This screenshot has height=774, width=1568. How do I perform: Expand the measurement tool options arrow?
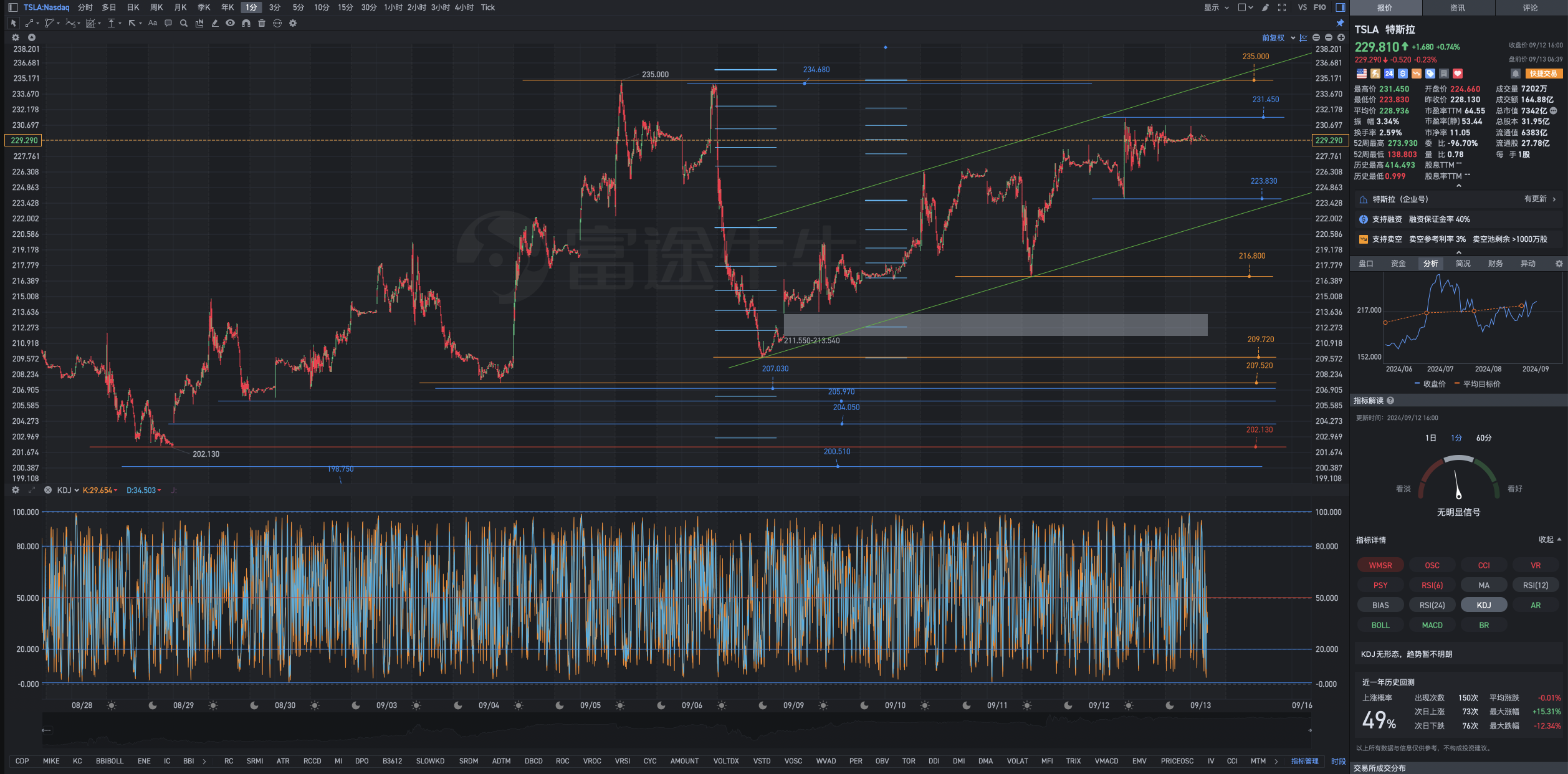pos(120,24)
